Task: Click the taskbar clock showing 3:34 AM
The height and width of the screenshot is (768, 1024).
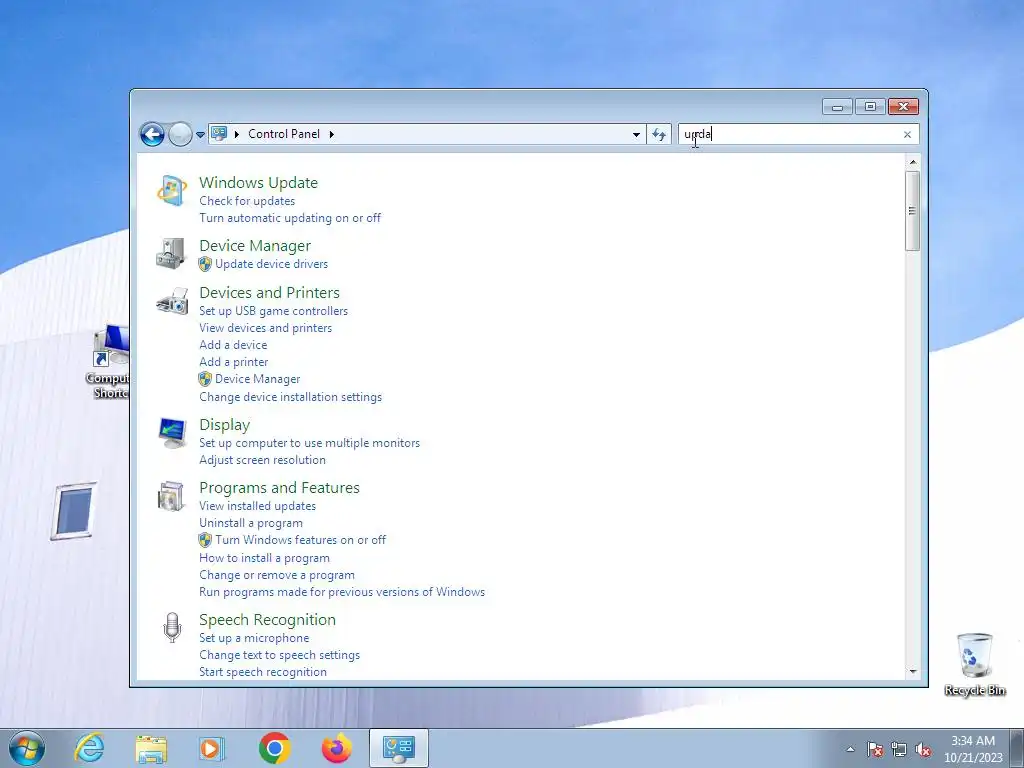Action: (973, 749)
